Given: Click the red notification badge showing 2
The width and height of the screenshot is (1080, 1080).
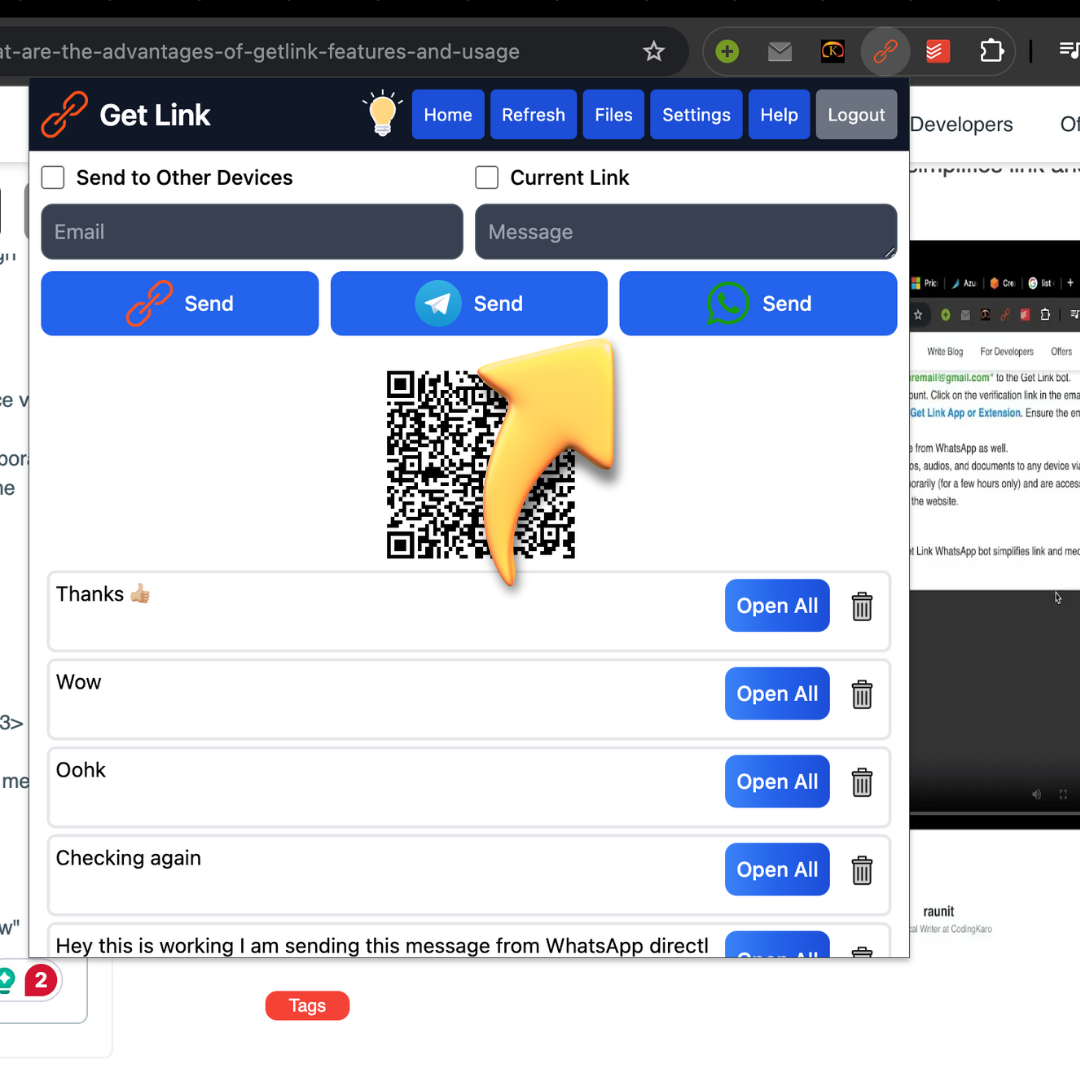Looking at the screenshot, I should [x=41, y=980].
